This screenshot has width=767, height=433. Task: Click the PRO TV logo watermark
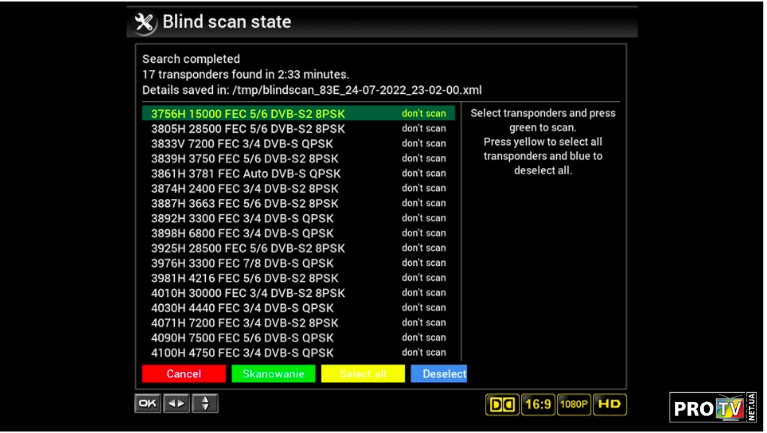point(713,407)
